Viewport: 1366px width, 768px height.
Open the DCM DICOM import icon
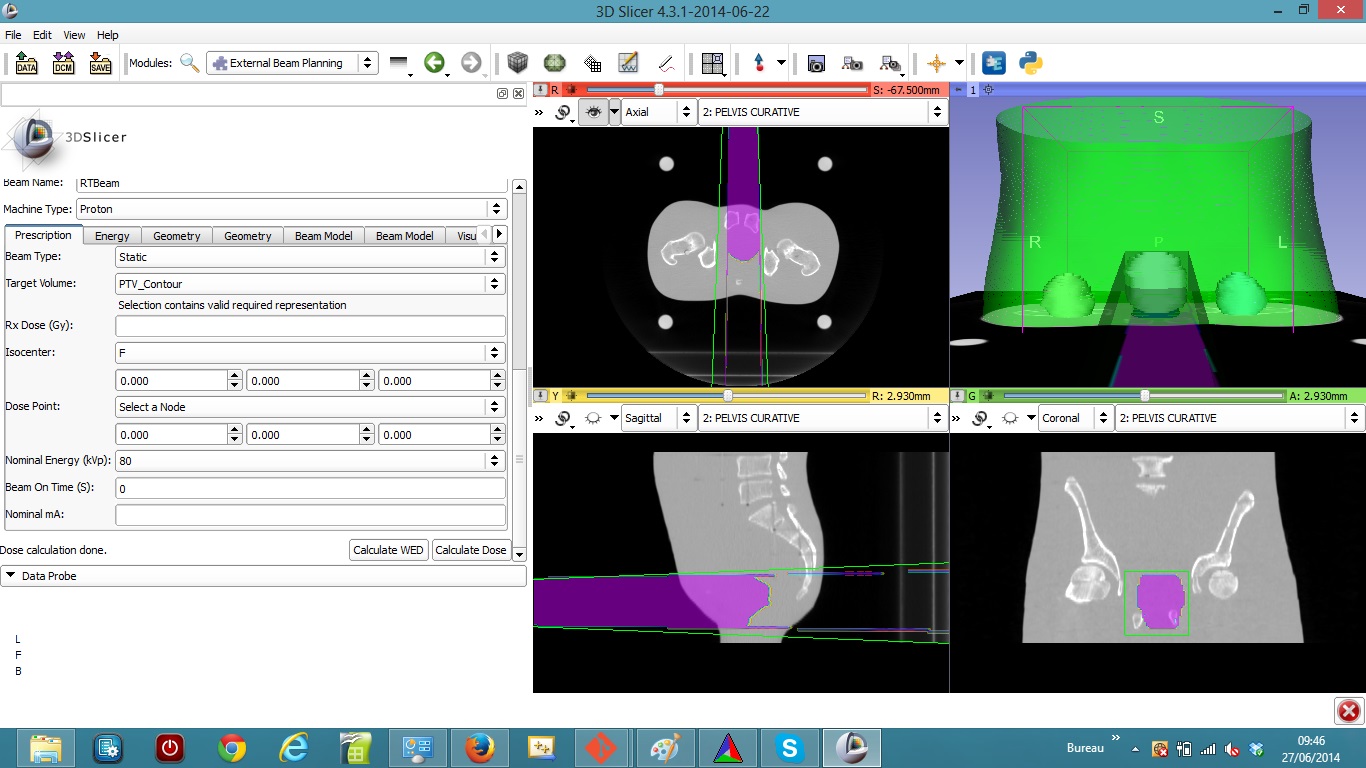(63, 63)
